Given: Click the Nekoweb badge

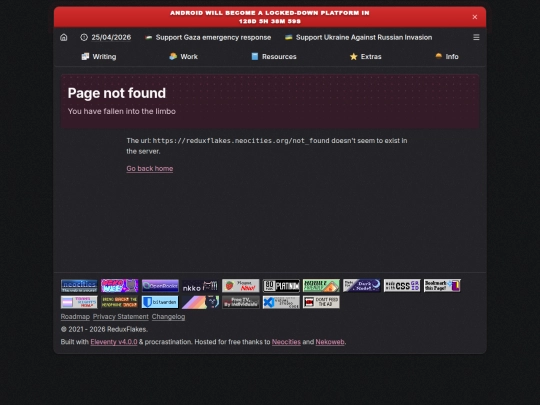Looking at the screenshot, I should point(120,286).
